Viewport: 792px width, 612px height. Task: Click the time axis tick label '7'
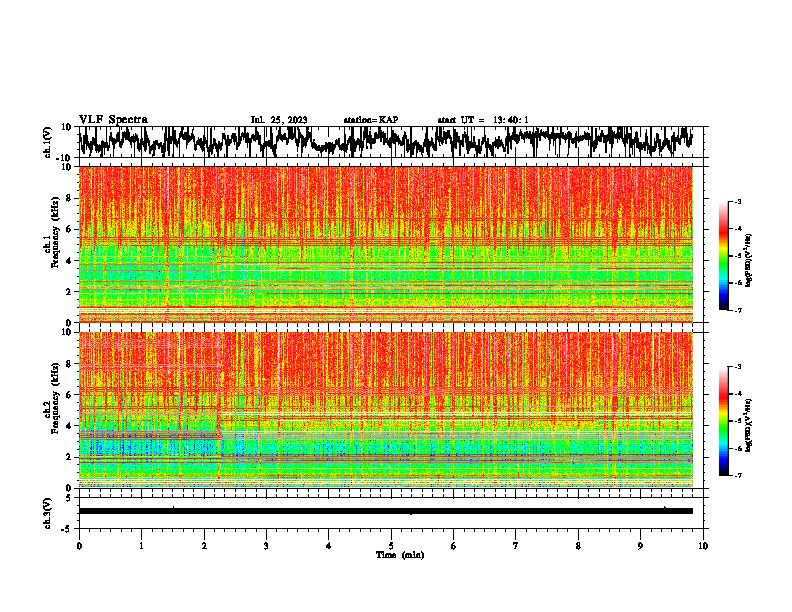[x=516, y=546]
